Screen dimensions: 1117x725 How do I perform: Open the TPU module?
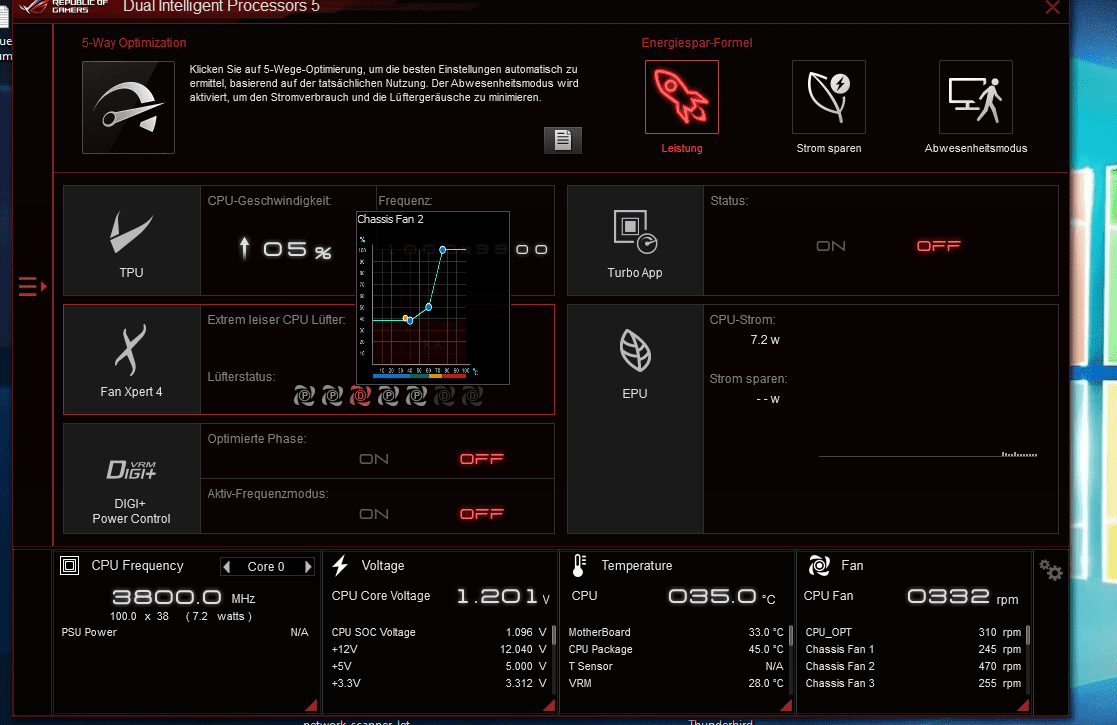(x=132, y=241)
